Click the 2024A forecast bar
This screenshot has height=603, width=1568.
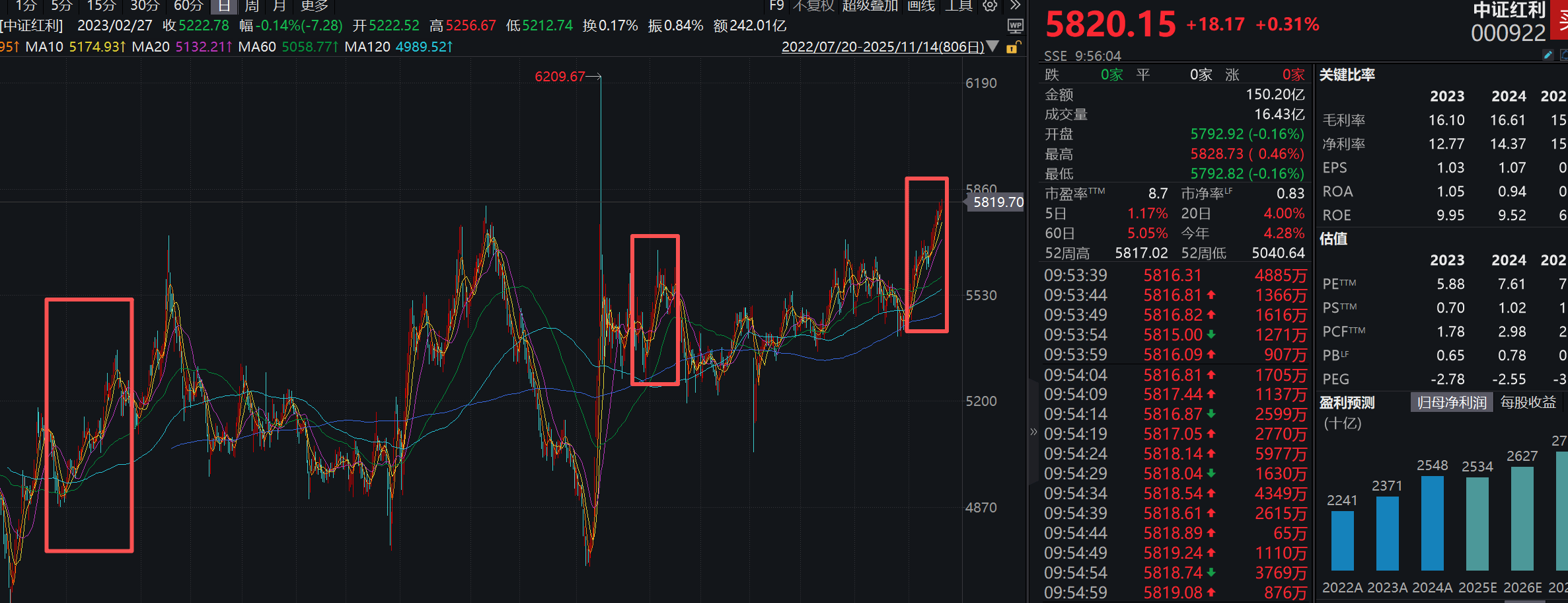1432,522
